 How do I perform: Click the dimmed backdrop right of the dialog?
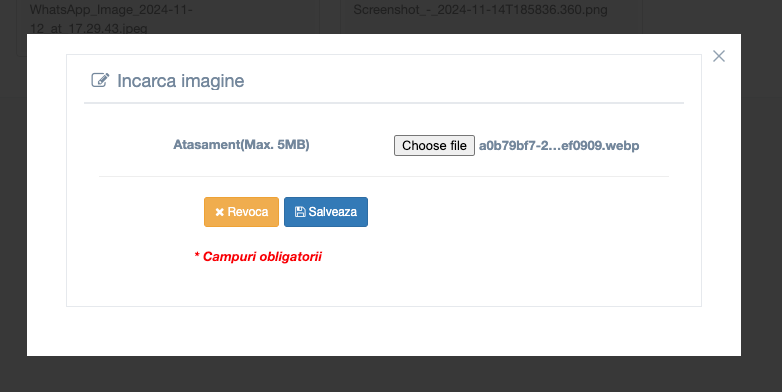[x=762, y=199]
